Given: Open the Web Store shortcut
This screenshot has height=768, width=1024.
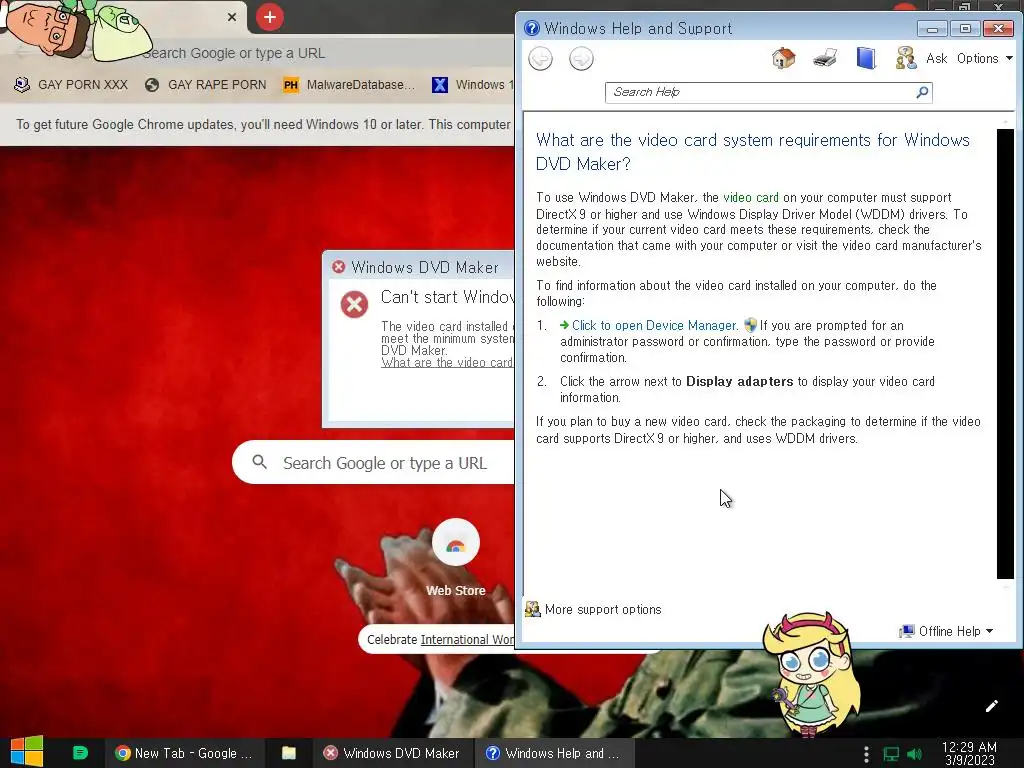Looking at the screenshot, I should 456,557.
